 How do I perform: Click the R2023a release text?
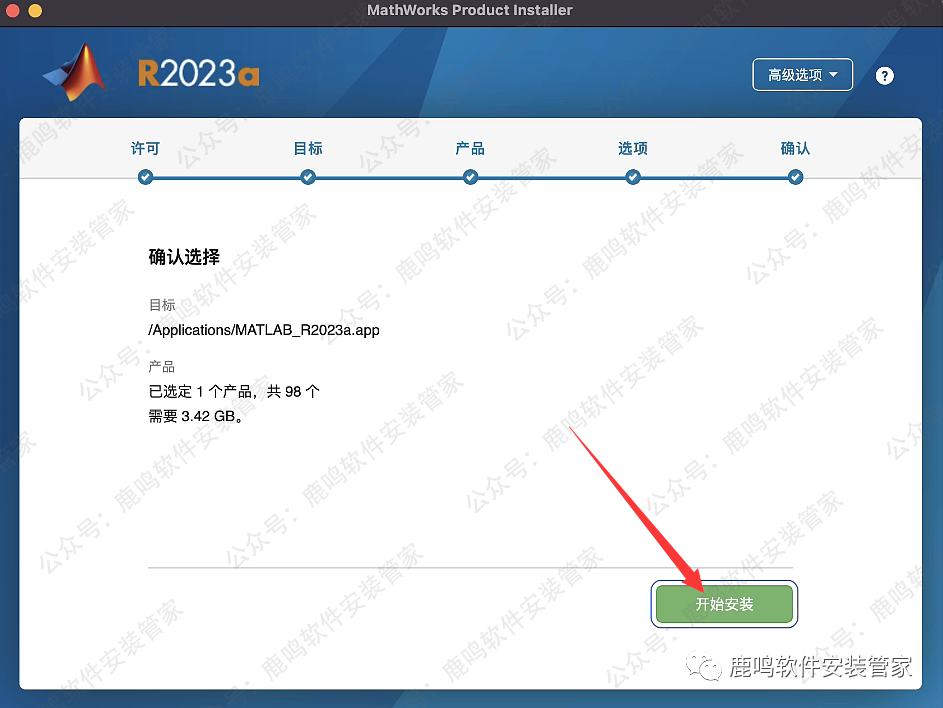(198, 75)
